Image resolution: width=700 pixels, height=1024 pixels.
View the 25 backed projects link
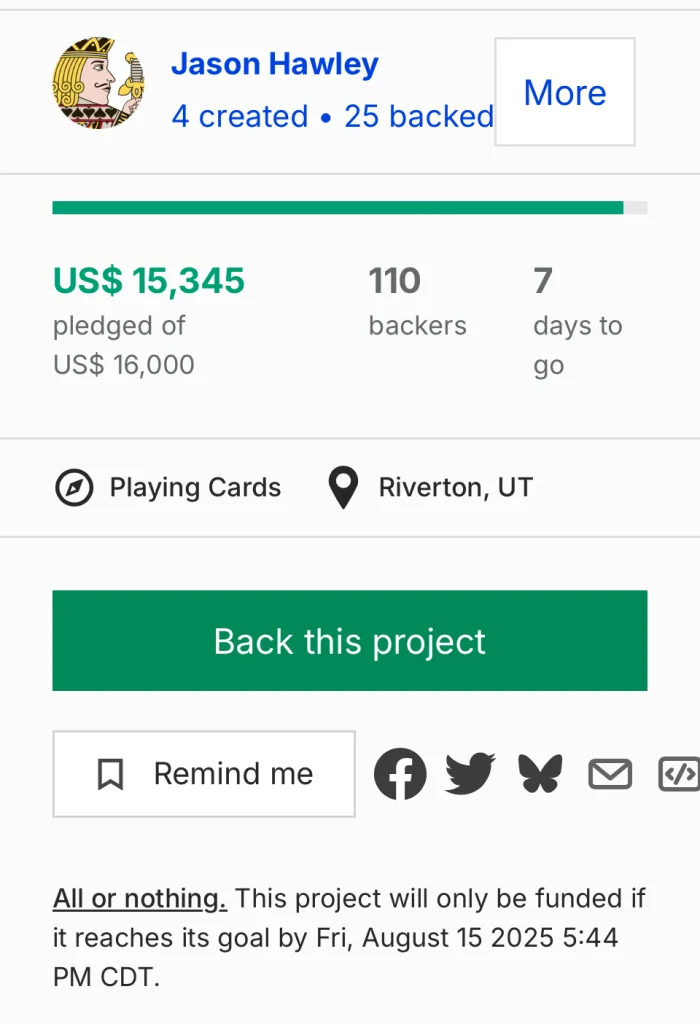click(418, 117)
